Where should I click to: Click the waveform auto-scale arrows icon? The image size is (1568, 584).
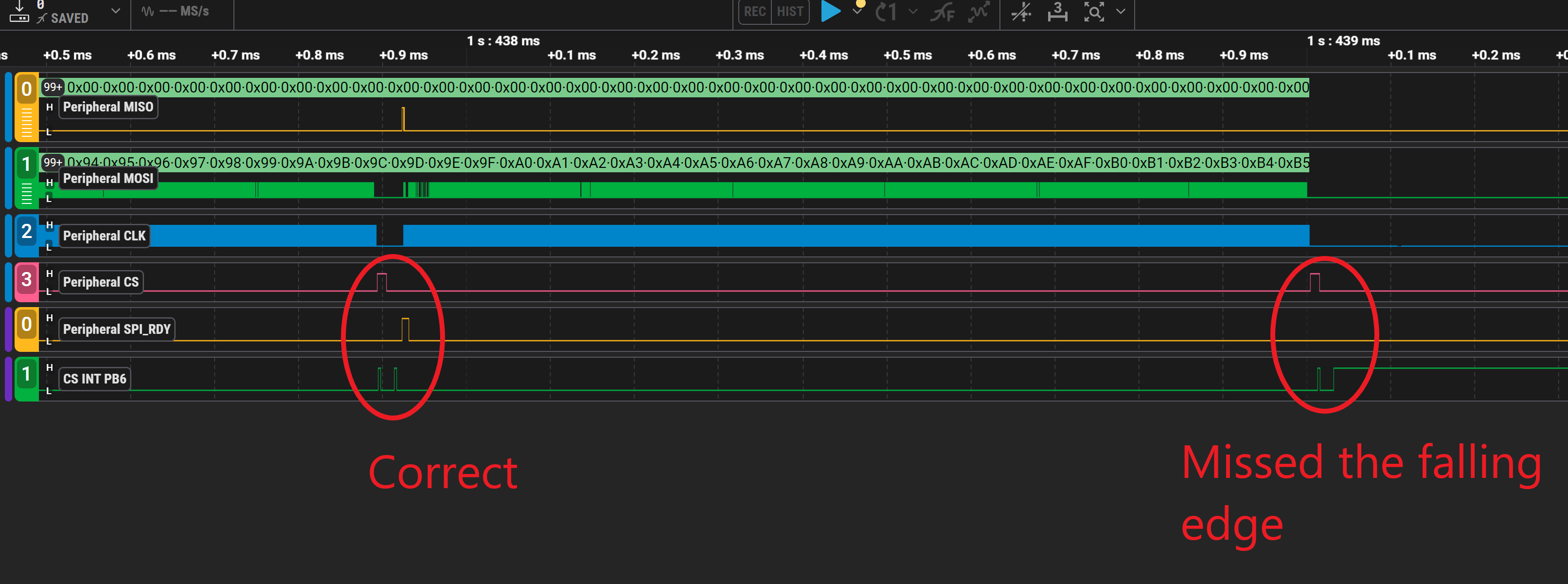[978, 12]
